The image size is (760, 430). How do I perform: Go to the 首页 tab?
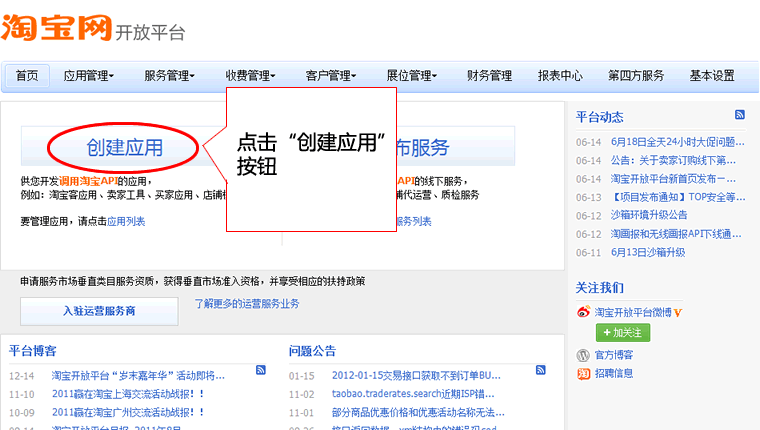point(27,76)
